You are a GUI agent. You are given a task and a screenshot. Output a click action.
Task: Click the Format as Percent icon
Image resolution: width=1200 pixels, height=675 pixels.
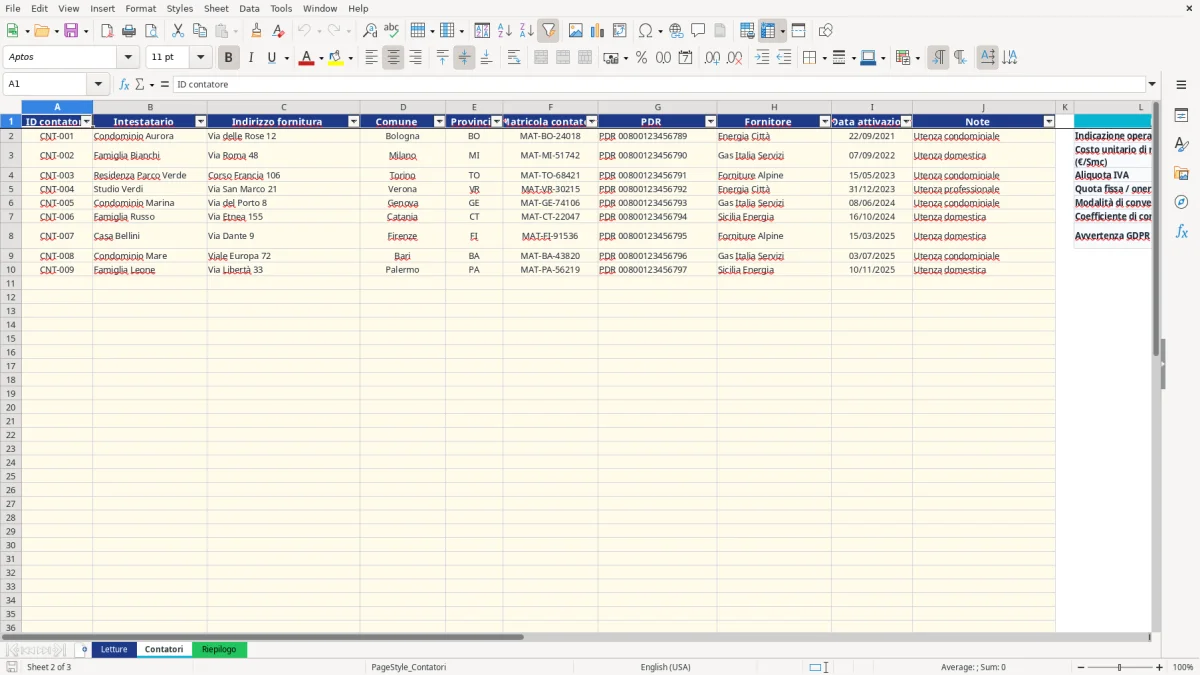pyautogui.click(x=641, y=58)
